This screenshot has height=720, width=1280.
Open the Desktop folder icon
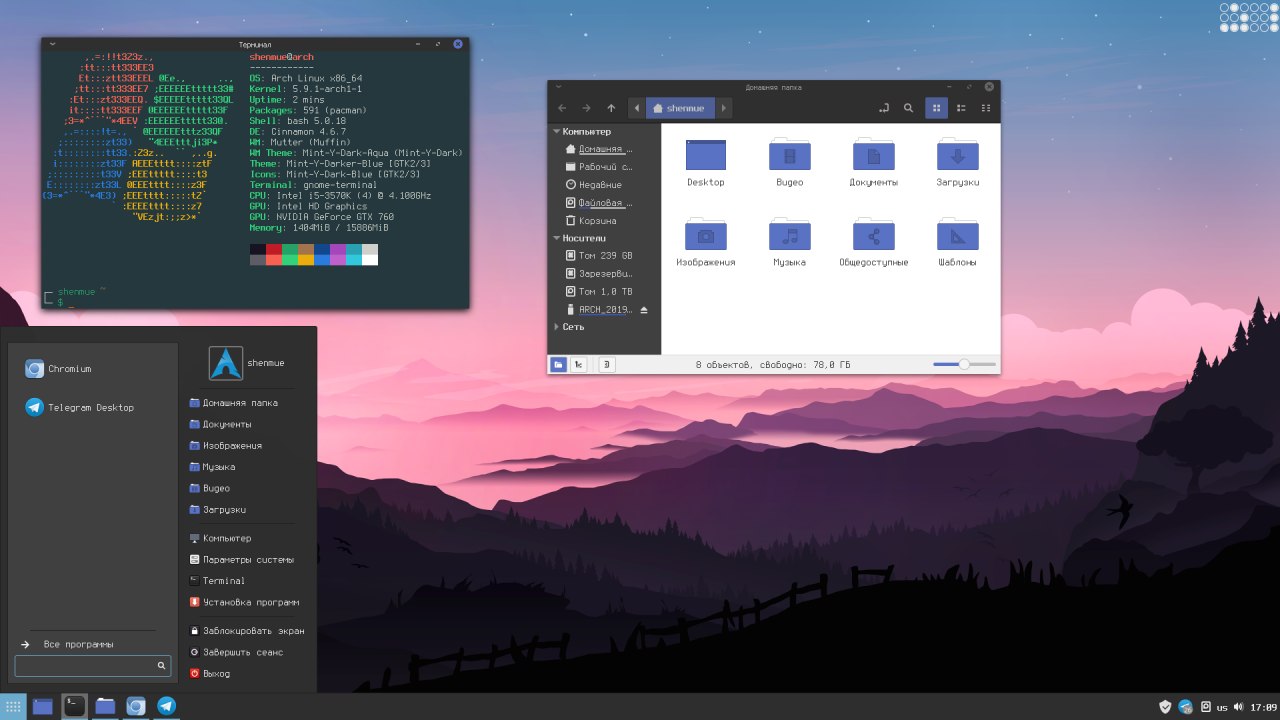click(706, 162)
